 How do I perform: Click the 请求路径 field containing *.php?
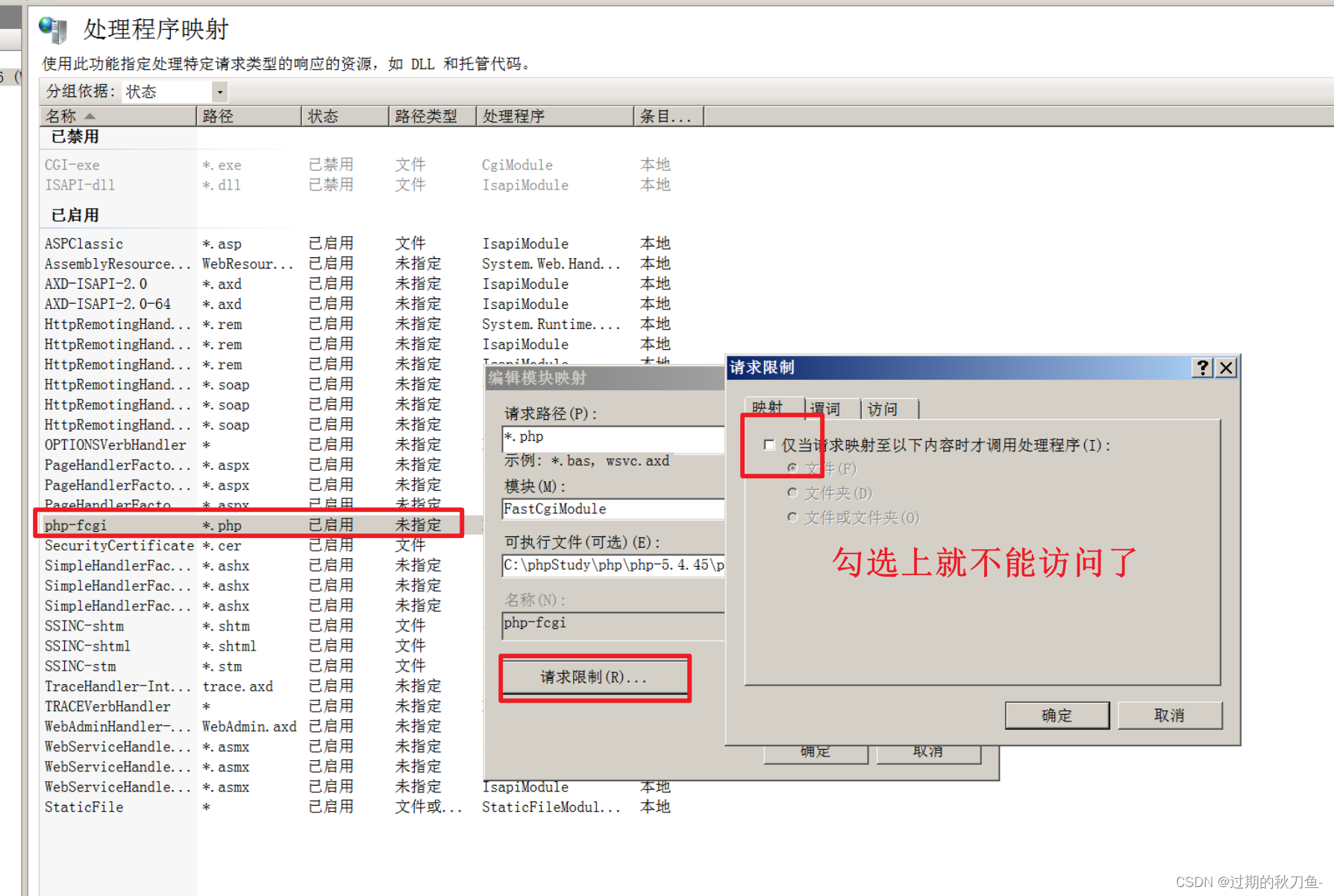tap(613, 438)
